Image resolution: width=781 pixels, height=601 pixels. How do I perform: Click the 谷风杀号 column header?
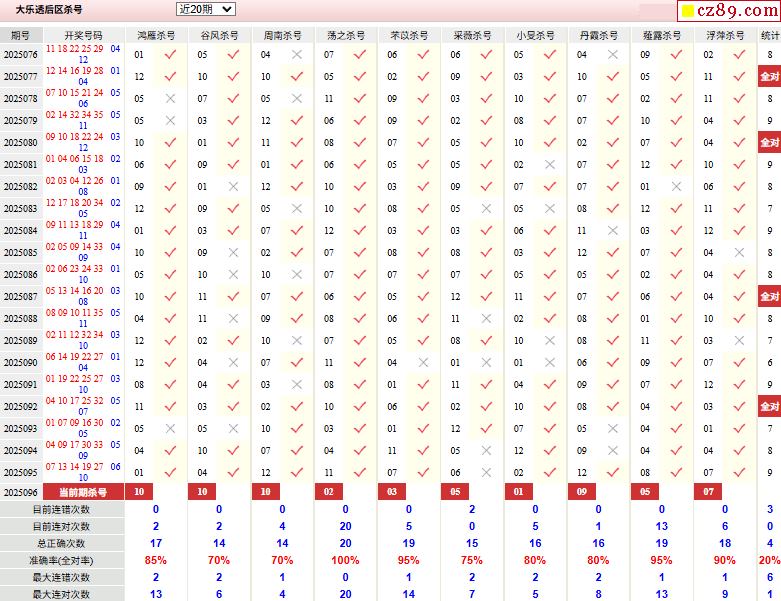click(x=219, y=35)
